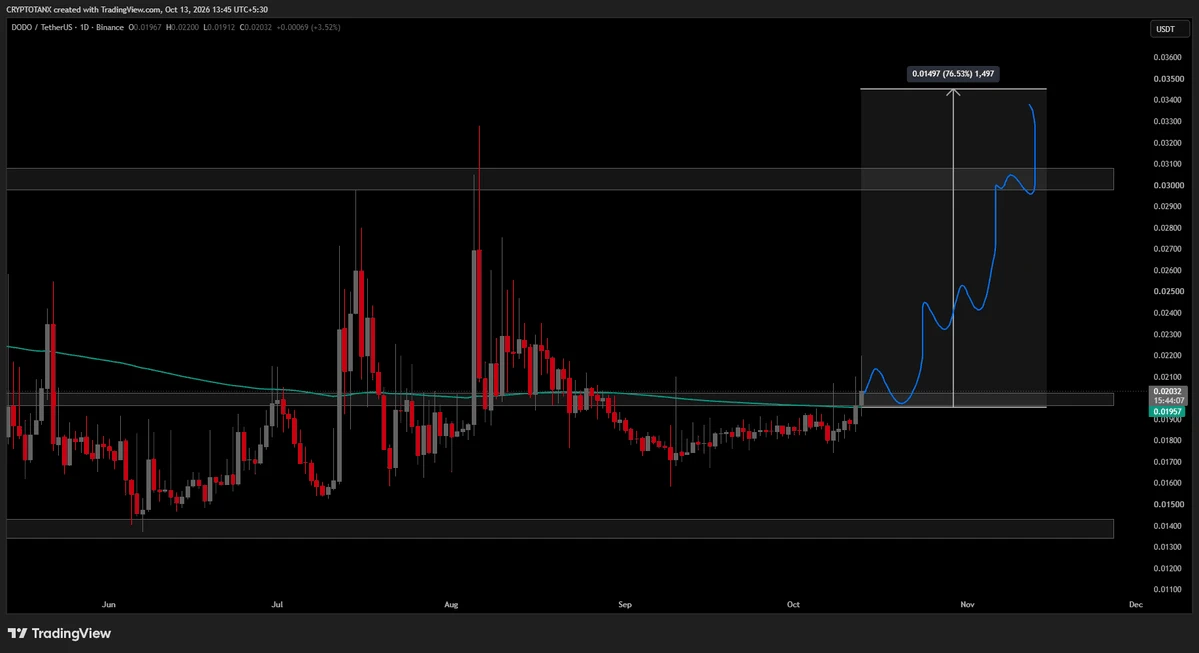This screenshot has width=1199, height=653.
Task: Click the 0.03600 price scale label
Action: [x=1168, y=57]
